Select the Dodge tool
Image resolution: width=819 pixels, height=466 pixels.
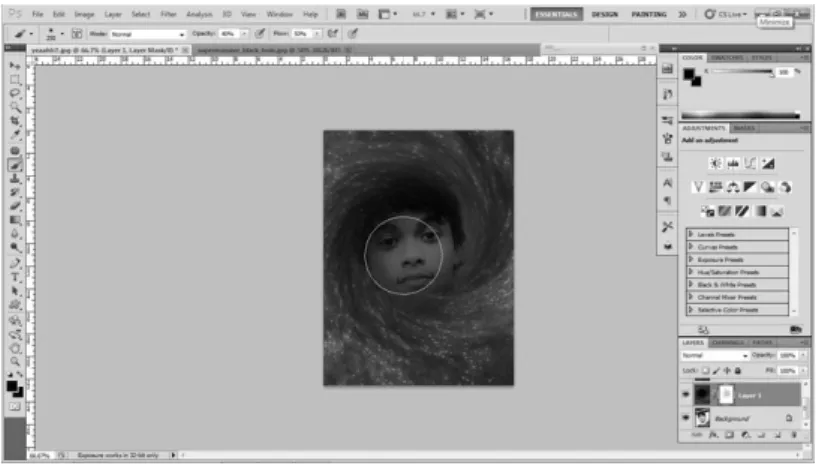coord(15,247)
